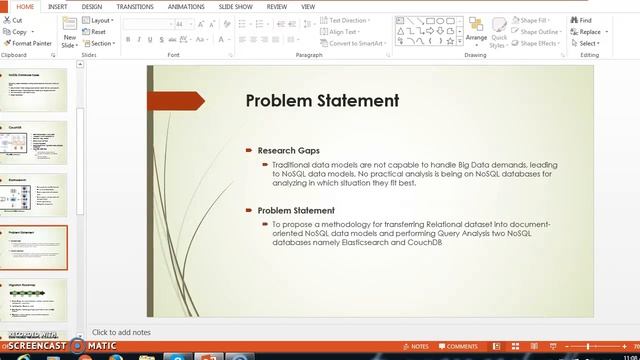Screen dimensions: 640x360
Task: Clear all text formatting
Action: pos(227,24)
